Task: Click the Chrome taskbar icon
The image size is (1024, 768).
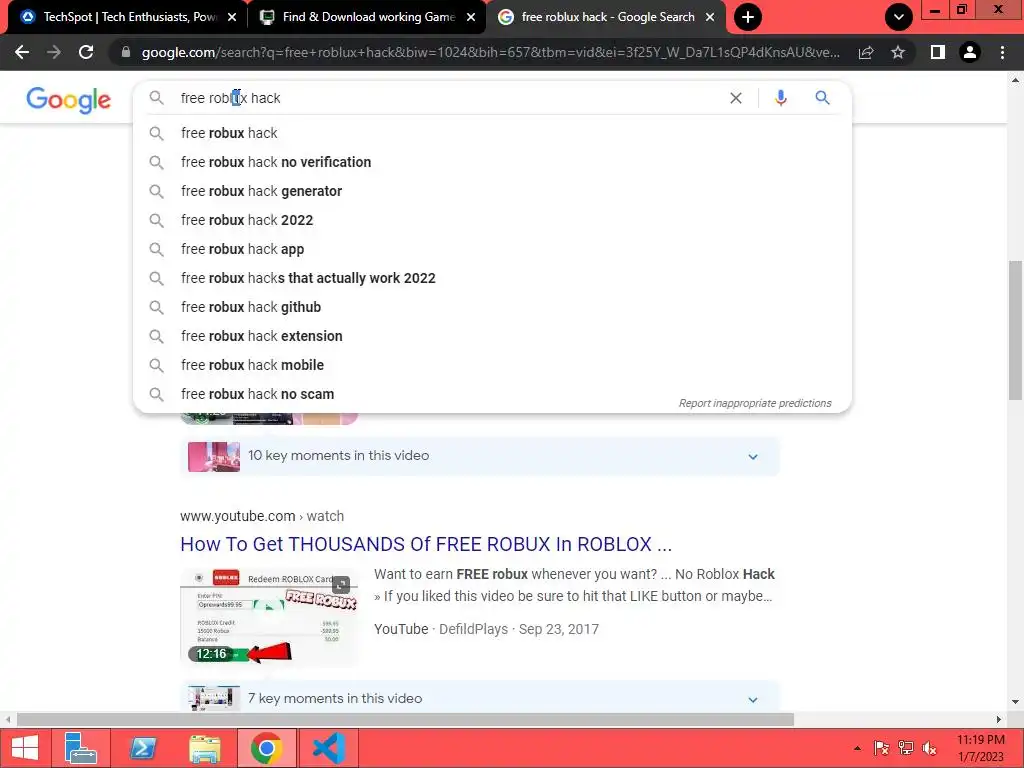Action: click(x=266, y=748)
